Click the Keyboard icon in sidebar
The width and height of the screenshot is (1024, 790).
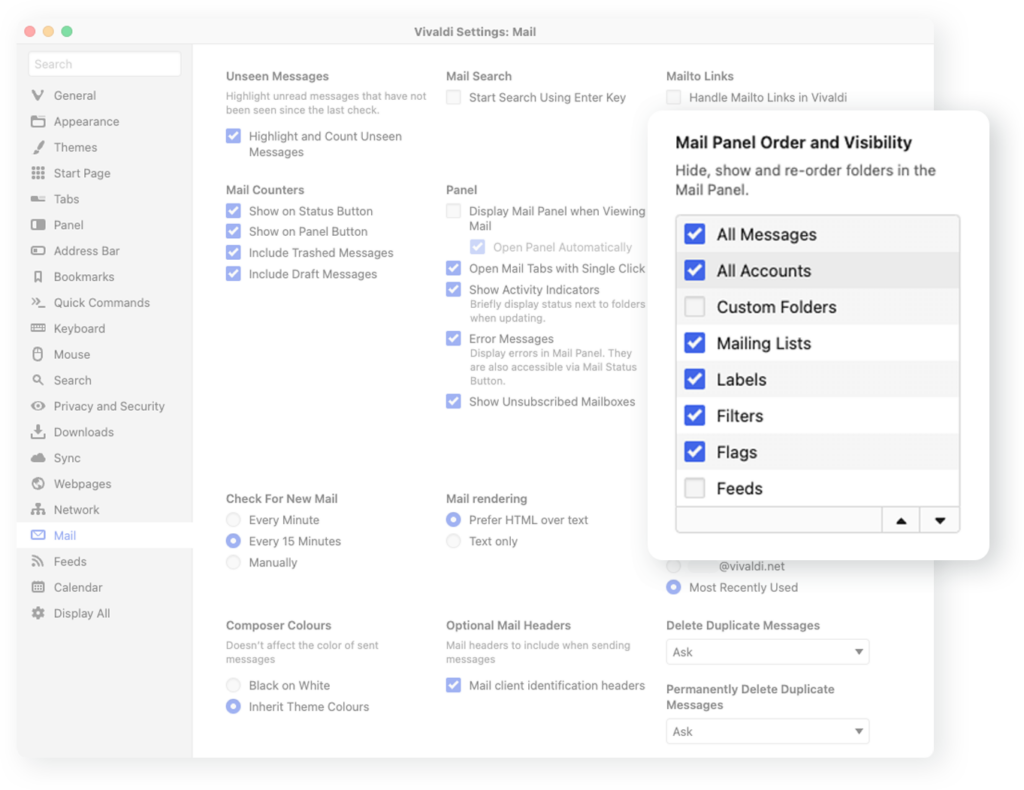tap(38, 328)
